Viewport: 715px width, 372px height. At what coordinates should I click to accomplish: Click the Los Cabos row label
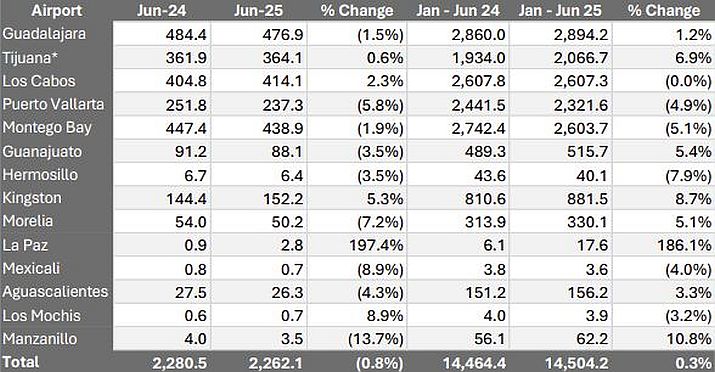(x=39, y=81)
